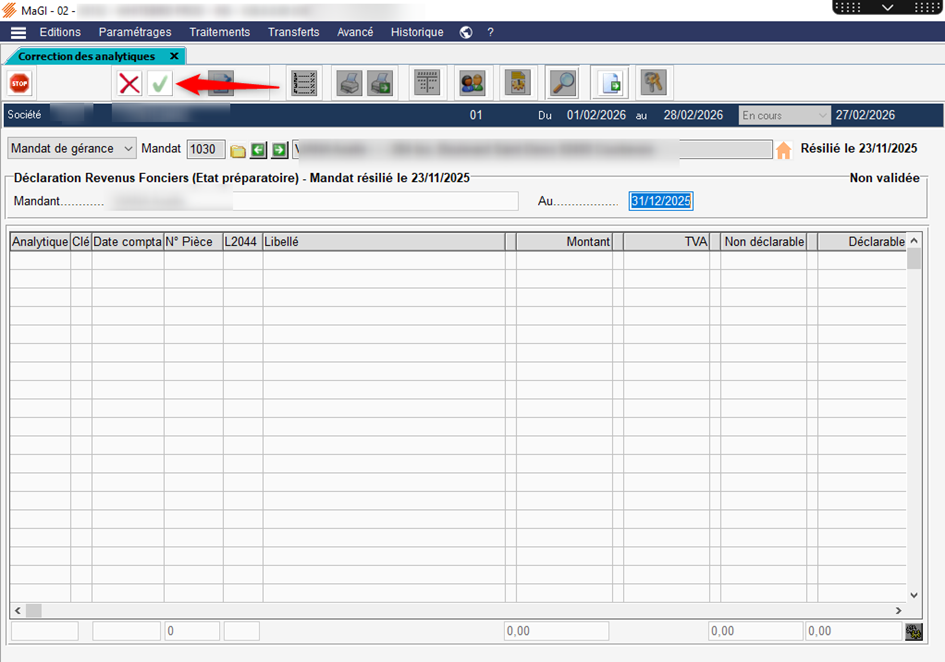Click the red STOP icon
Image resolution: width=945 pixels, height=662 pixels.
tap(19, 83)
